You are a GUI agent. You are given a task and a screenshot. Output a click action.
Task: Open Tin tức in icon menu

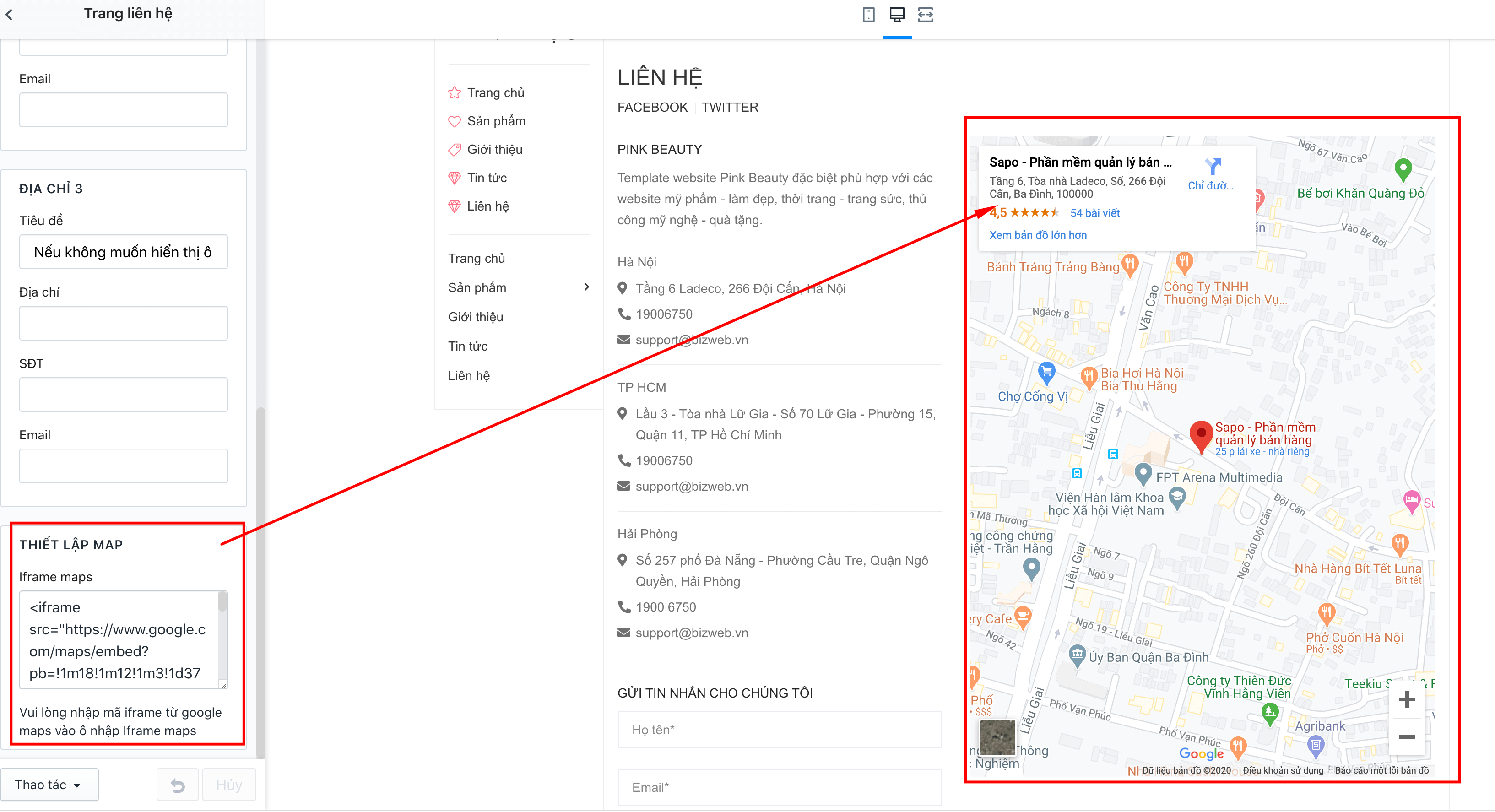coord(487,178)
